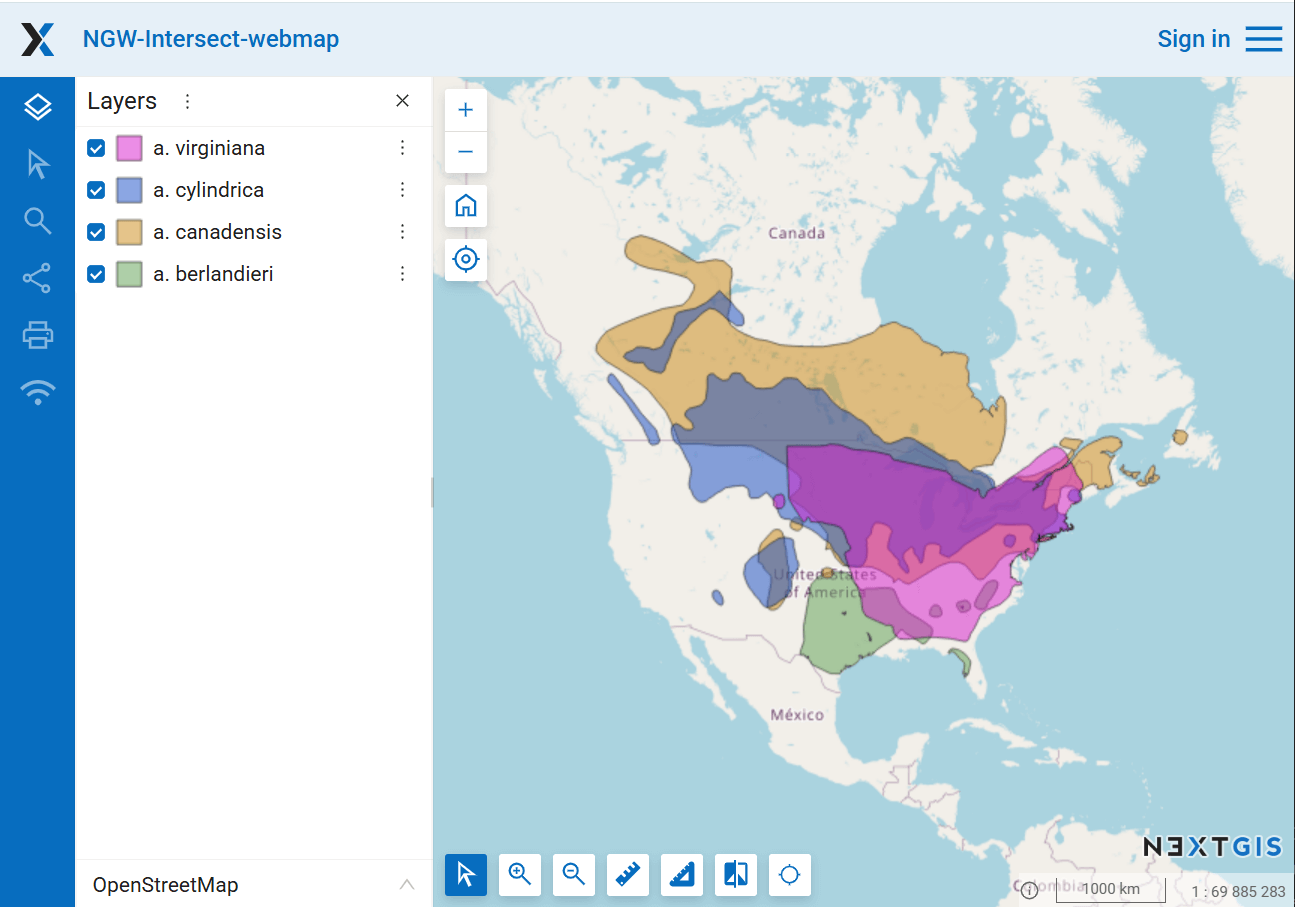Uncheck the a. virginiana layer

(96, 148)
